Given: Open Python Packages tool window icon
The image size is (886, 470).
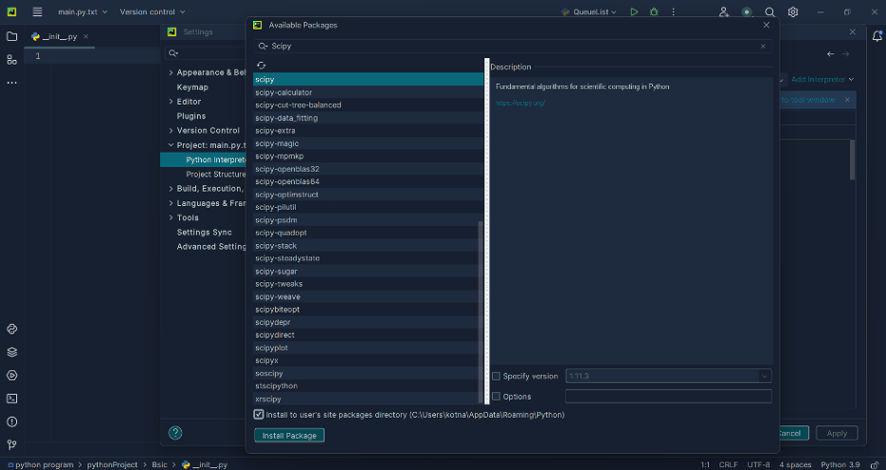Looking at the screenshot, I should tap(11, 329).
